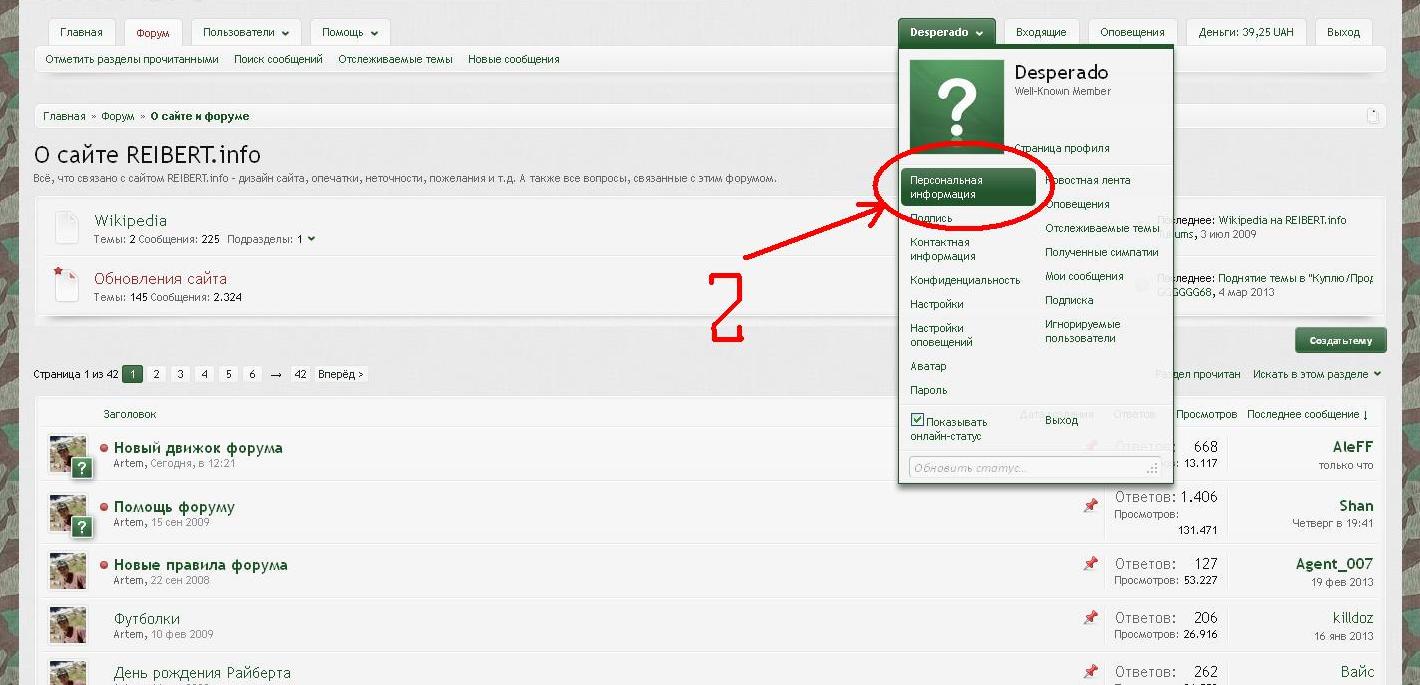Click unread dot of Новые правила форума
1420x685 pixels.
104,565
